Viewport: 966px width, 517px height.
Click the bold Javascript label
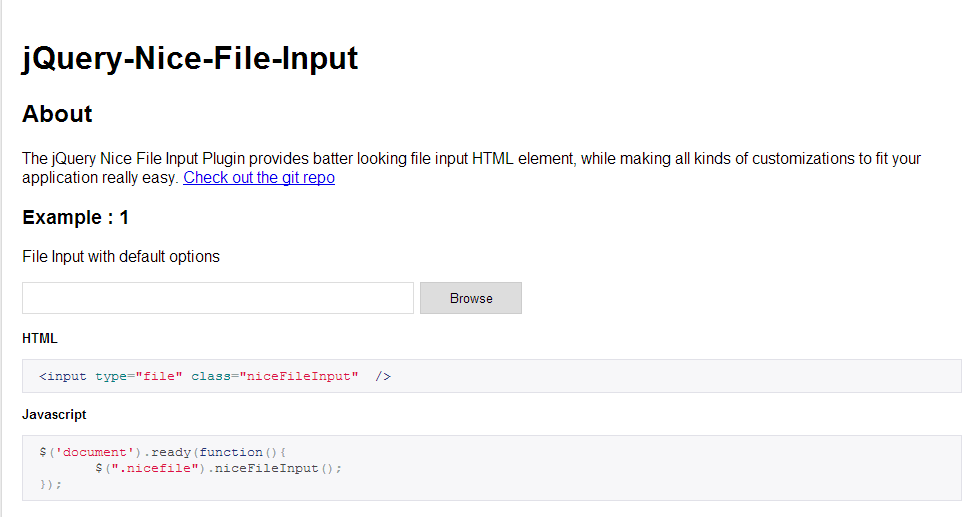(54, 414)
